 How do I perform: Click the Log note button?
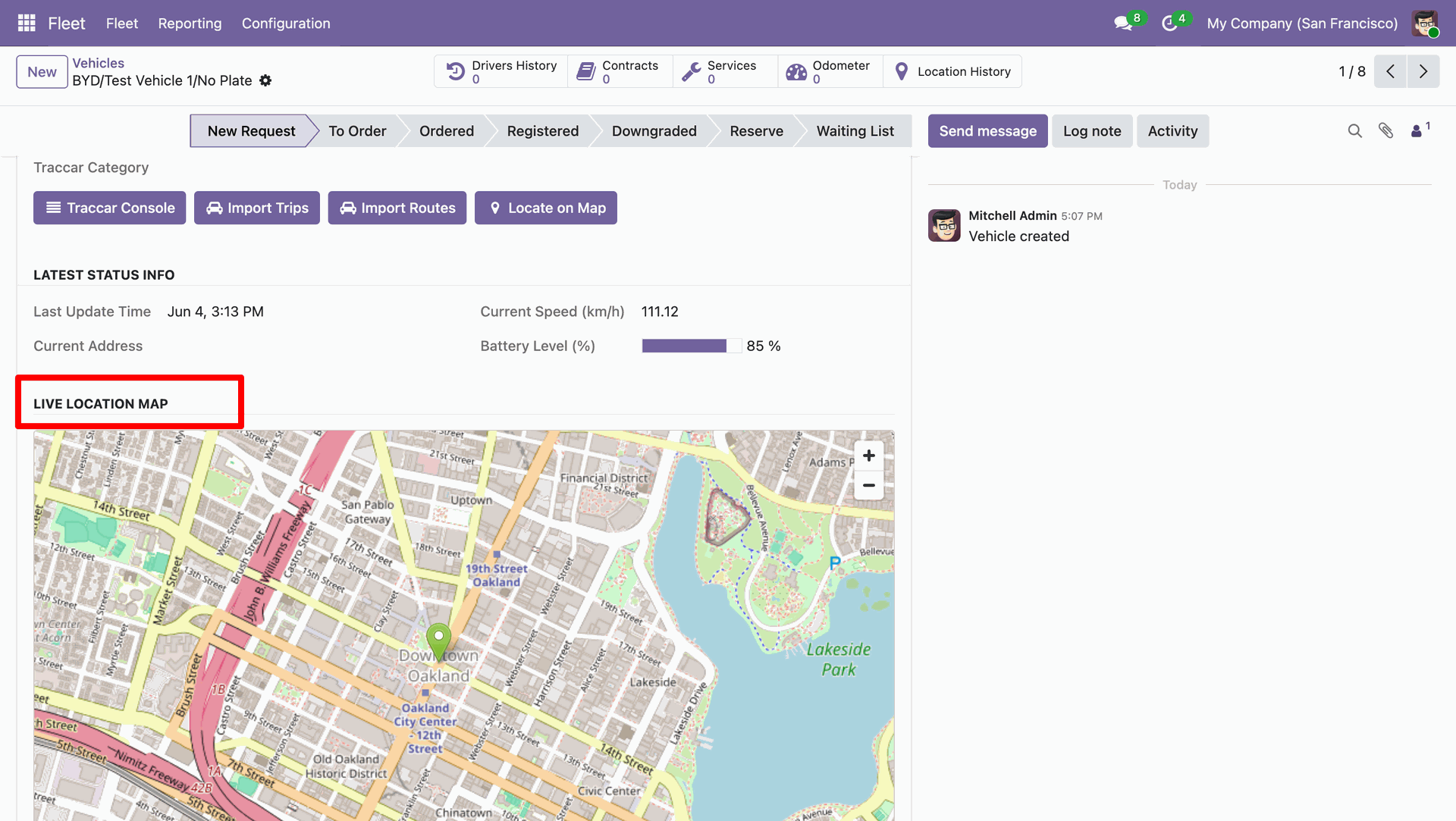1092,131
